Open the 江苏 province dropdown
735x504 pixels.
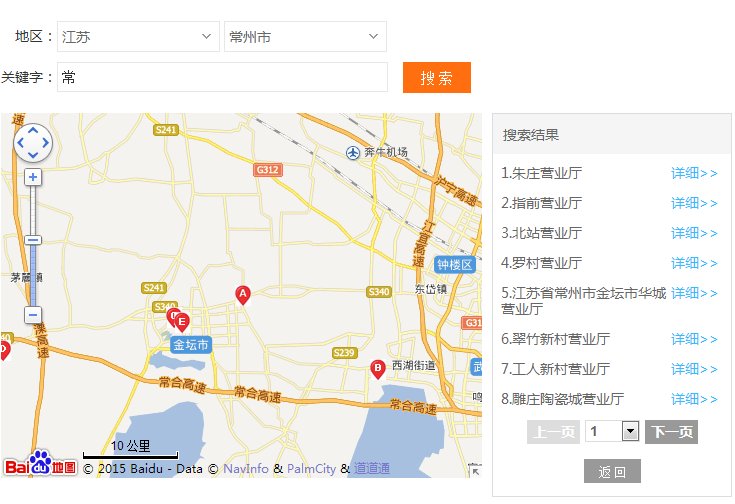click(x=138, y=37)
